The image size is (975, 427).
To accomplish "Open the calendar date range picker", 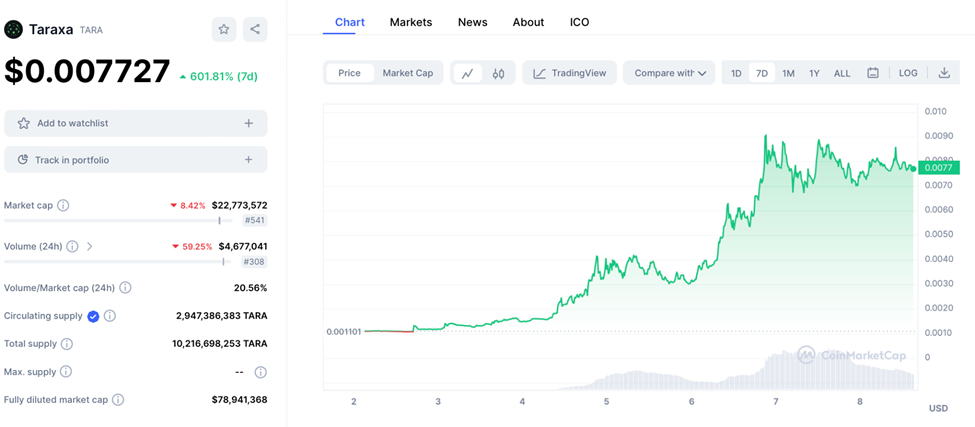I will click(x=873, y=73).
